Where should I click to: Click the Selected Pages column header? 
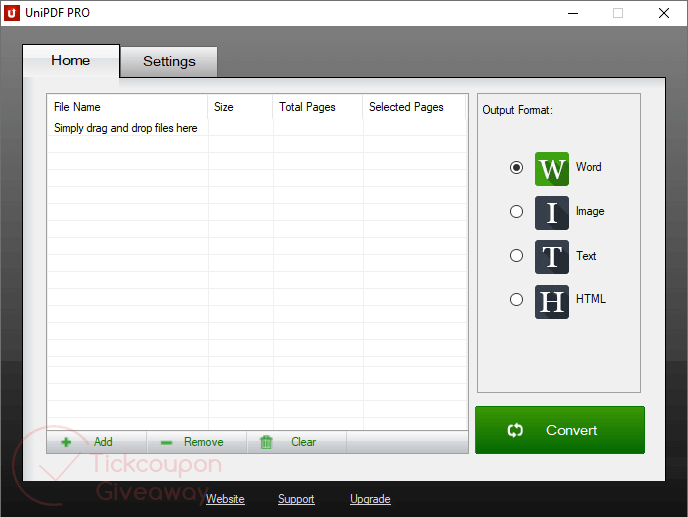[x=414, y=107]
